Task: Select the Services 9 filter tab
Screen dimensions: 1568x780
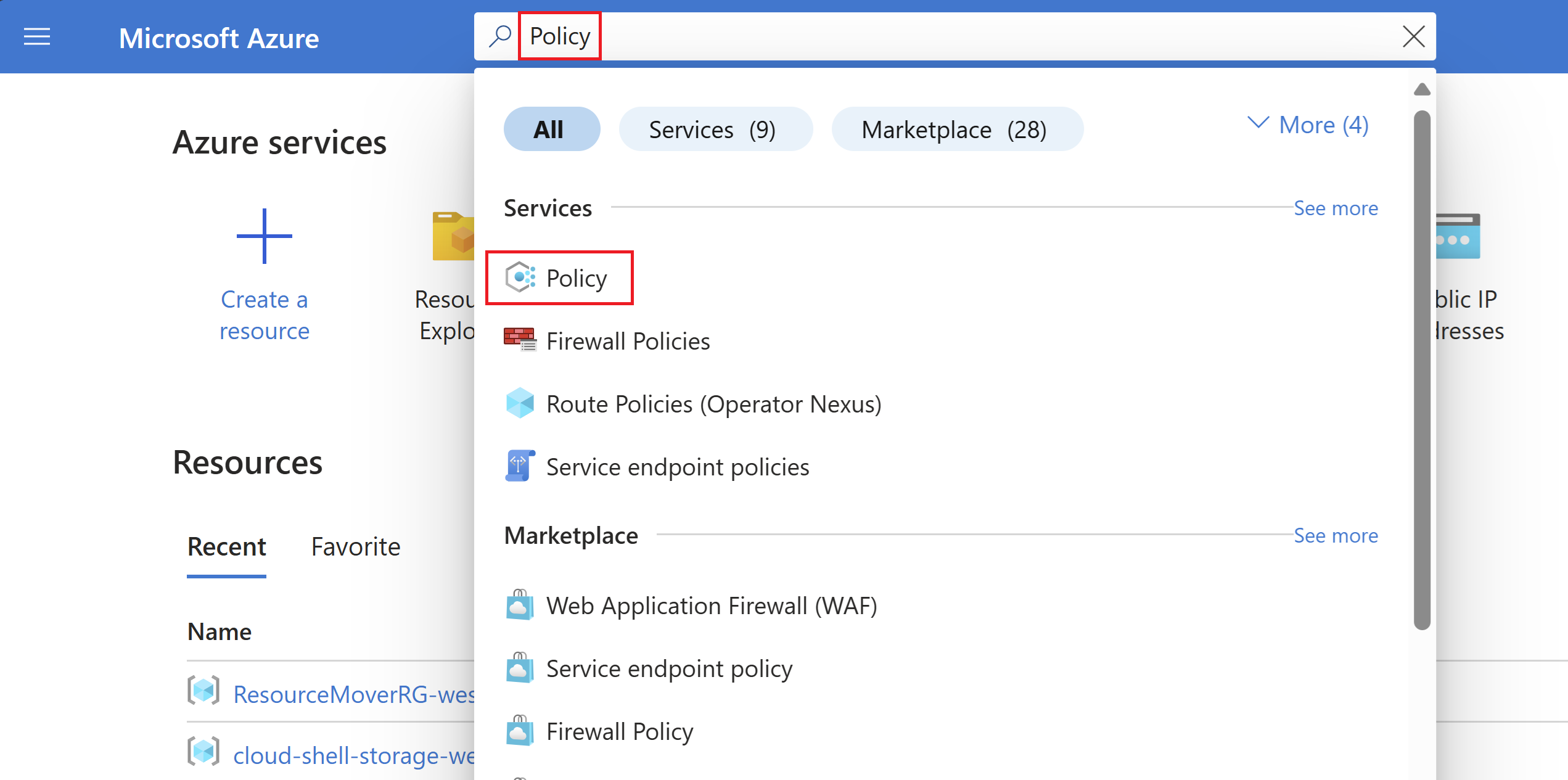Action: 714,127
